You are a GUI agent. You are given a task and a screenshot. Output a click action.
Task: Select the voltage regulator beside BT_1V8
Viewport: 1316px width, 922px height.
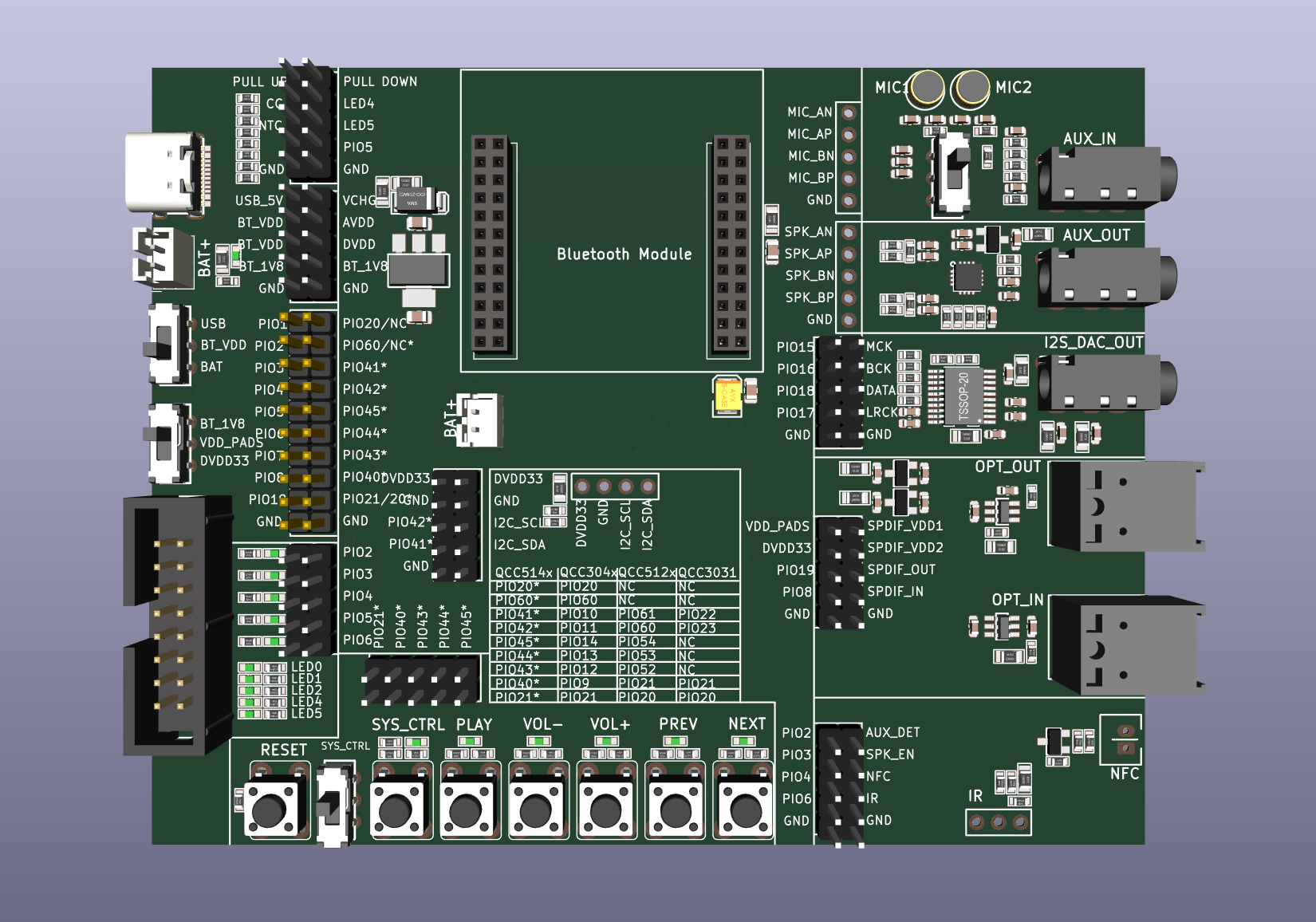click(418, 271)
